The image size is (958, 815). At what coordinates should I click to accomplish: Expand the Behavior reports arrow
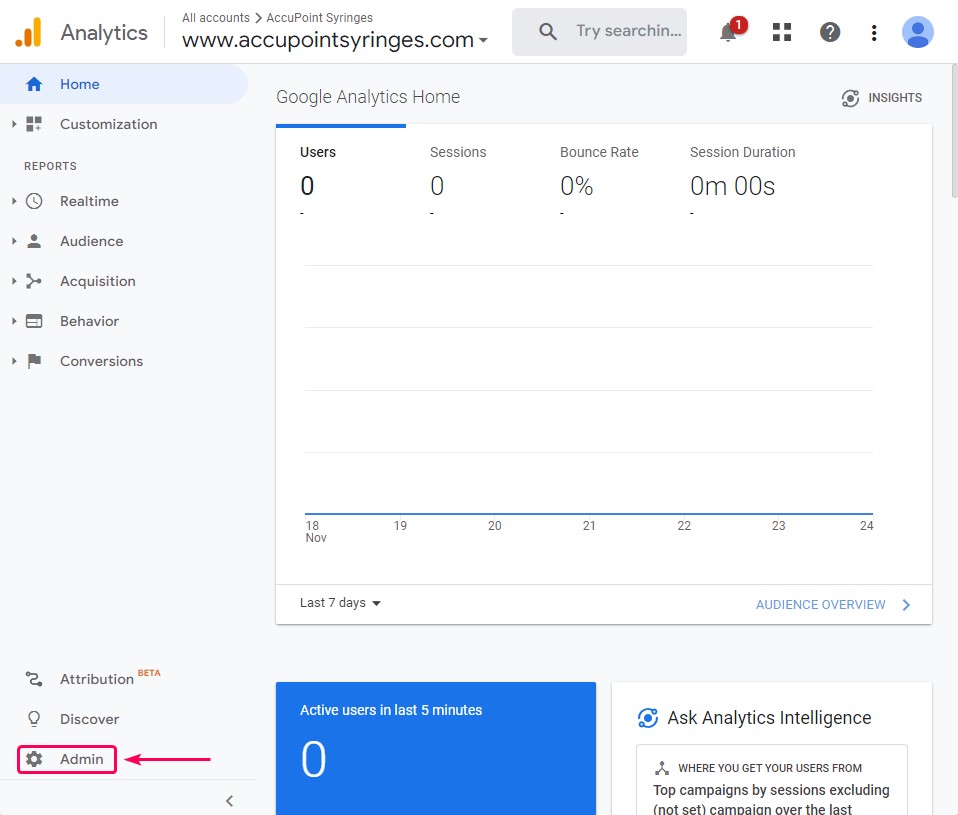point(13,321)
